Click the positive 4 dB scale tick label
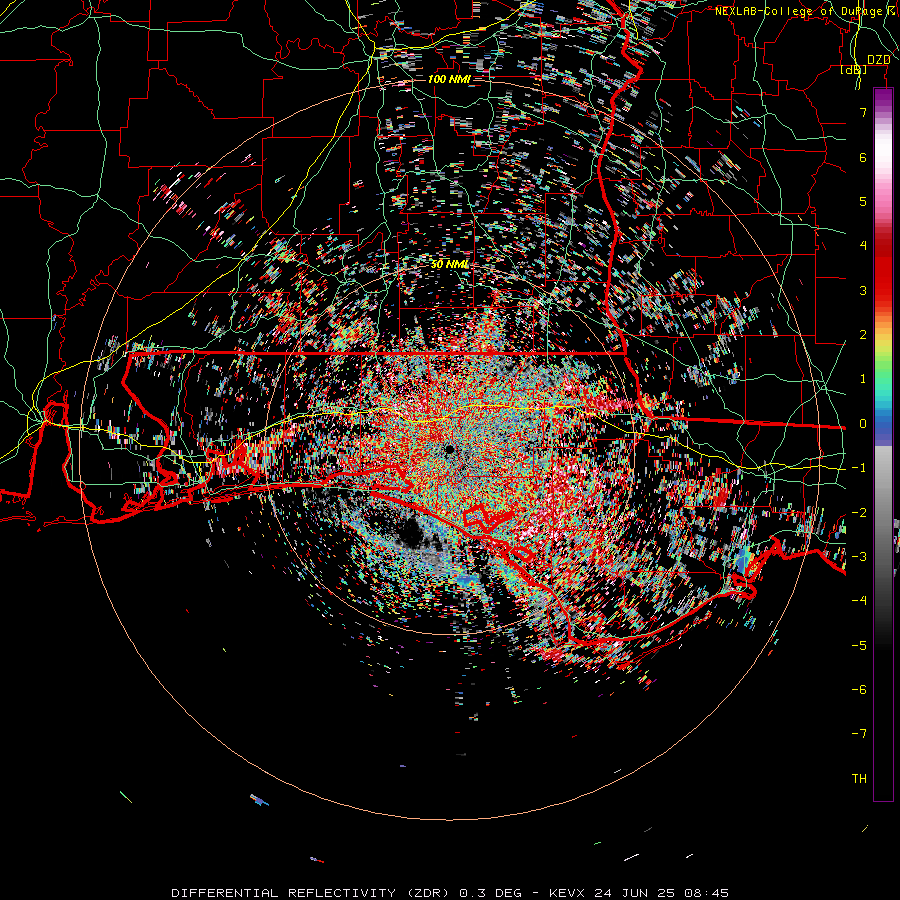The width and height of the screenshot is (900, 900). click(x=863, y=246)
